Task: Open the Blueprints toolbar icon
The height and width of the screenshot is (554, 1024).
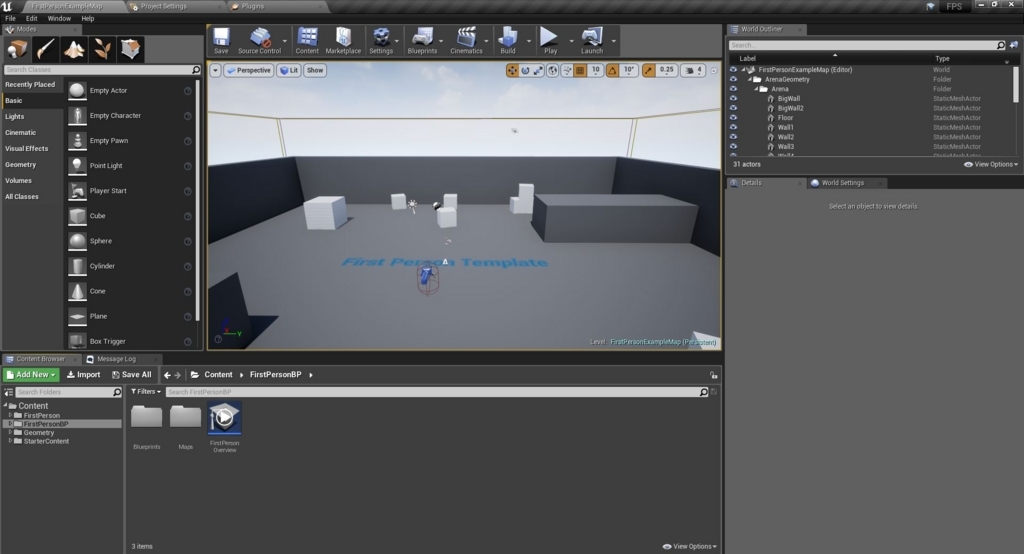Action: click(422, 41)
